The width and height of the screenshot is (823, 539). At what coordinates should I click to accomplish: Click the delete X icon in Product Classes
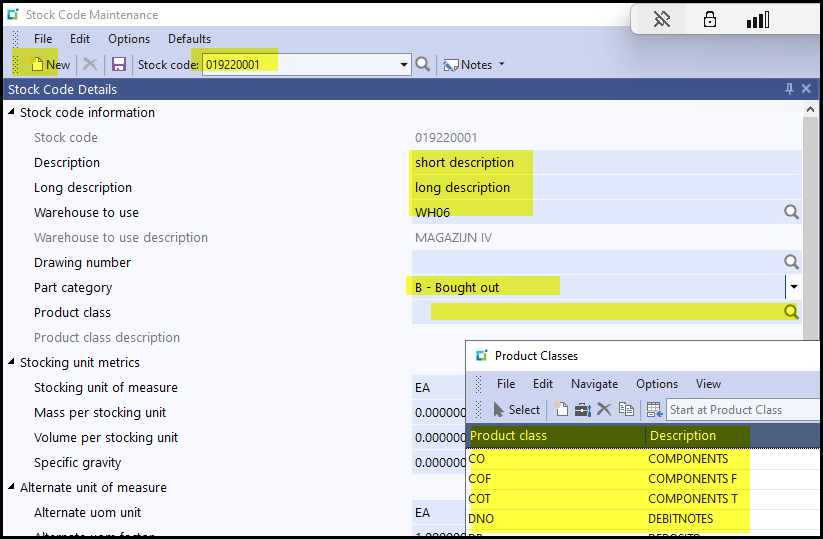[x=604, y=409]
